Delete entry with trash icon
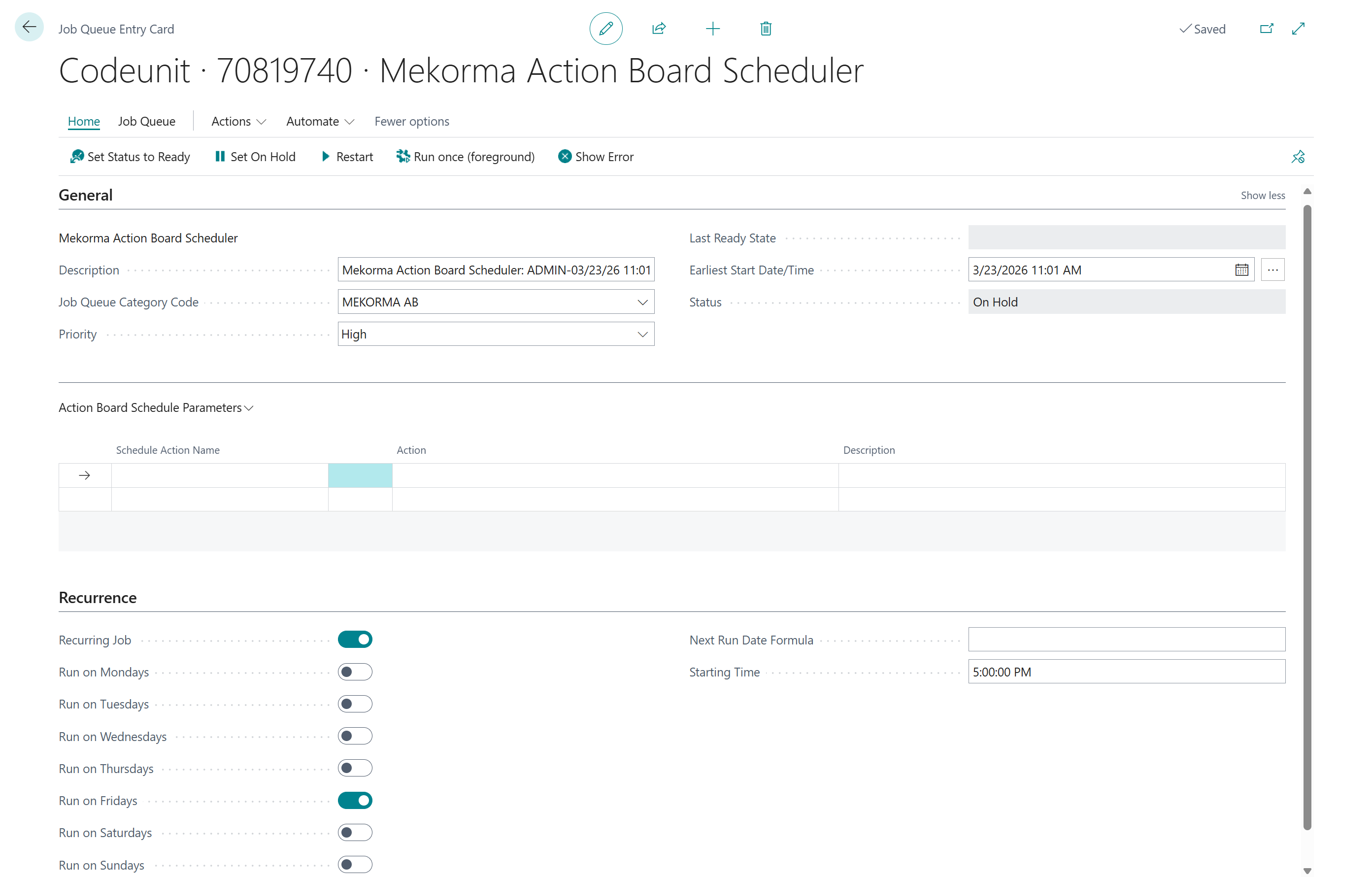The width and height of the screenshot is (1372, 877). tap(766, 29)
